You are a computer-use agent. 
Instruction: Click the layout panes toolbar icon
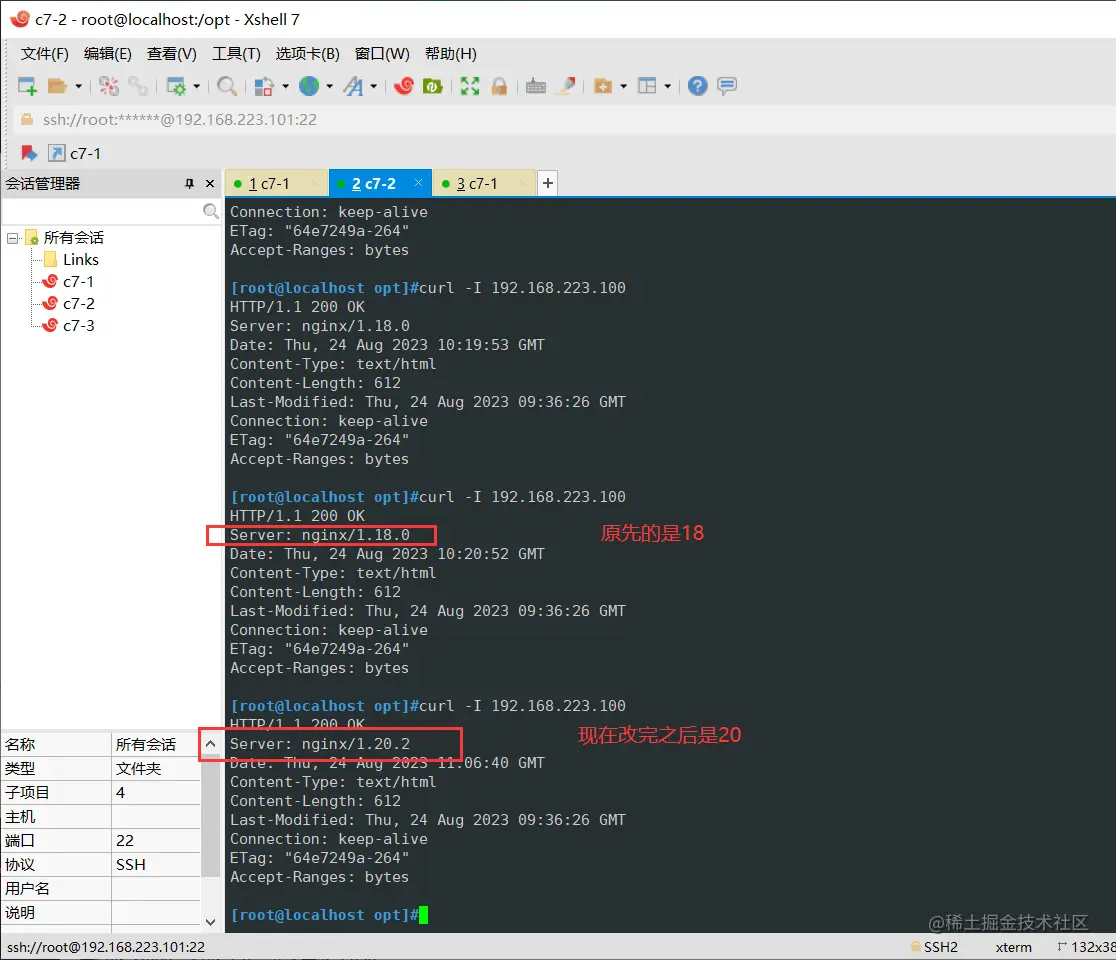click(x=647, y=86)
